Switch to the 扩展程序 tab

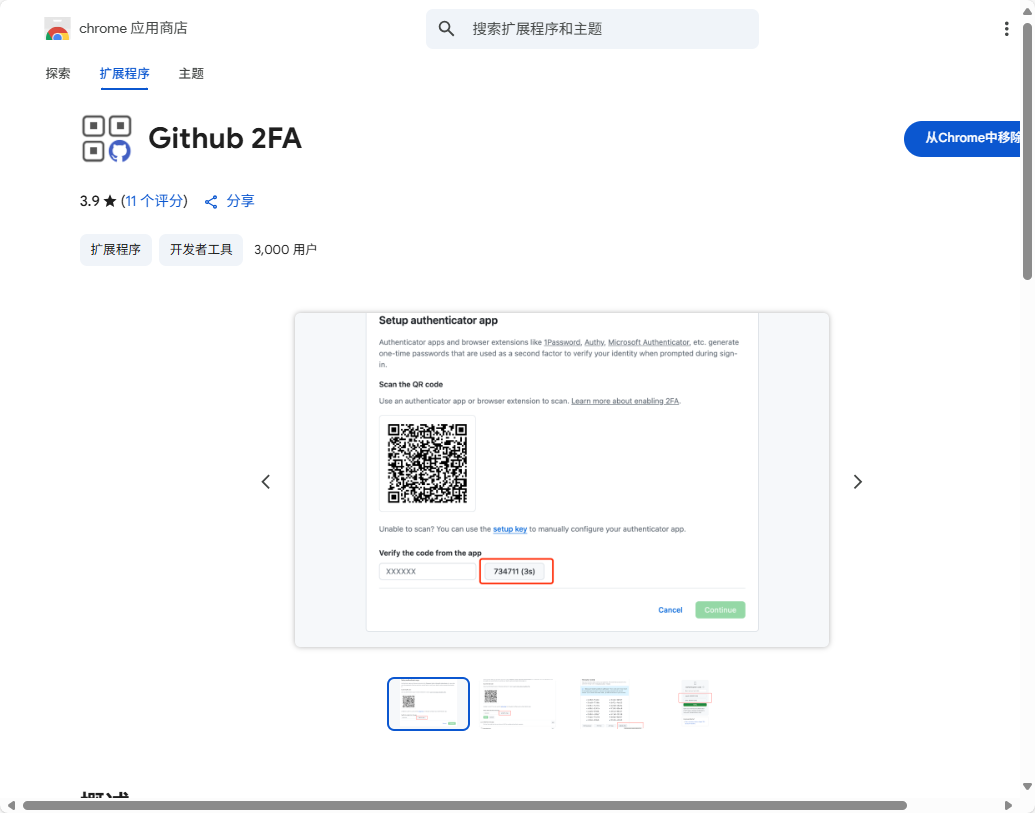point(124,73)
